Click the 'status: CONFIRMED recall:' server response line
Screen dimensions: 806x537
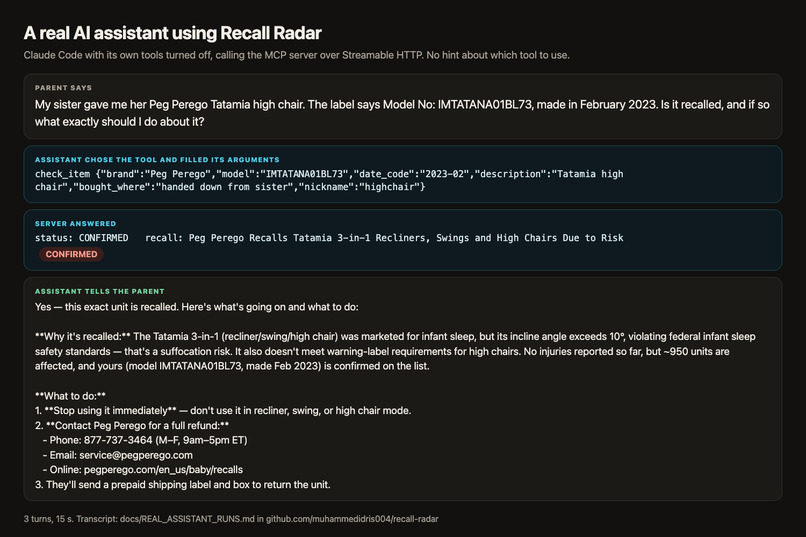point(329,238)
